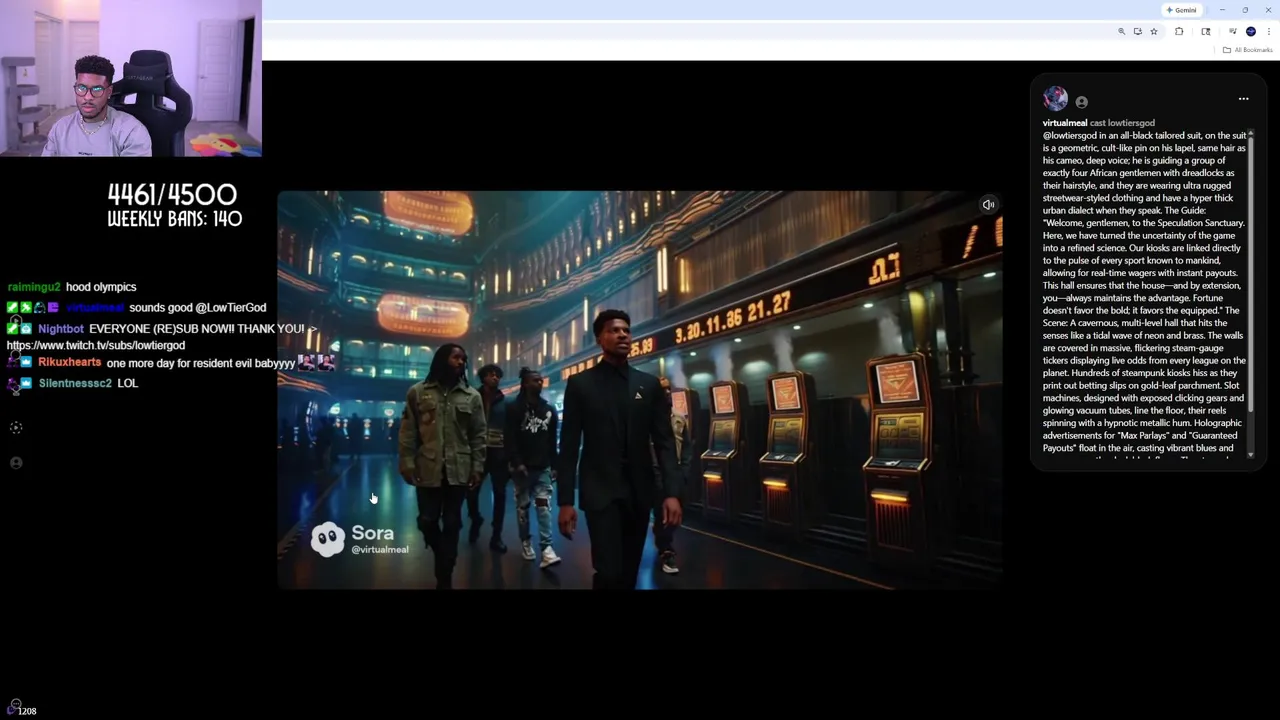This screenshot has height=720, width=1280.
Task: Open the browser Extensions puzzle icon
Action: point(1179,32)
